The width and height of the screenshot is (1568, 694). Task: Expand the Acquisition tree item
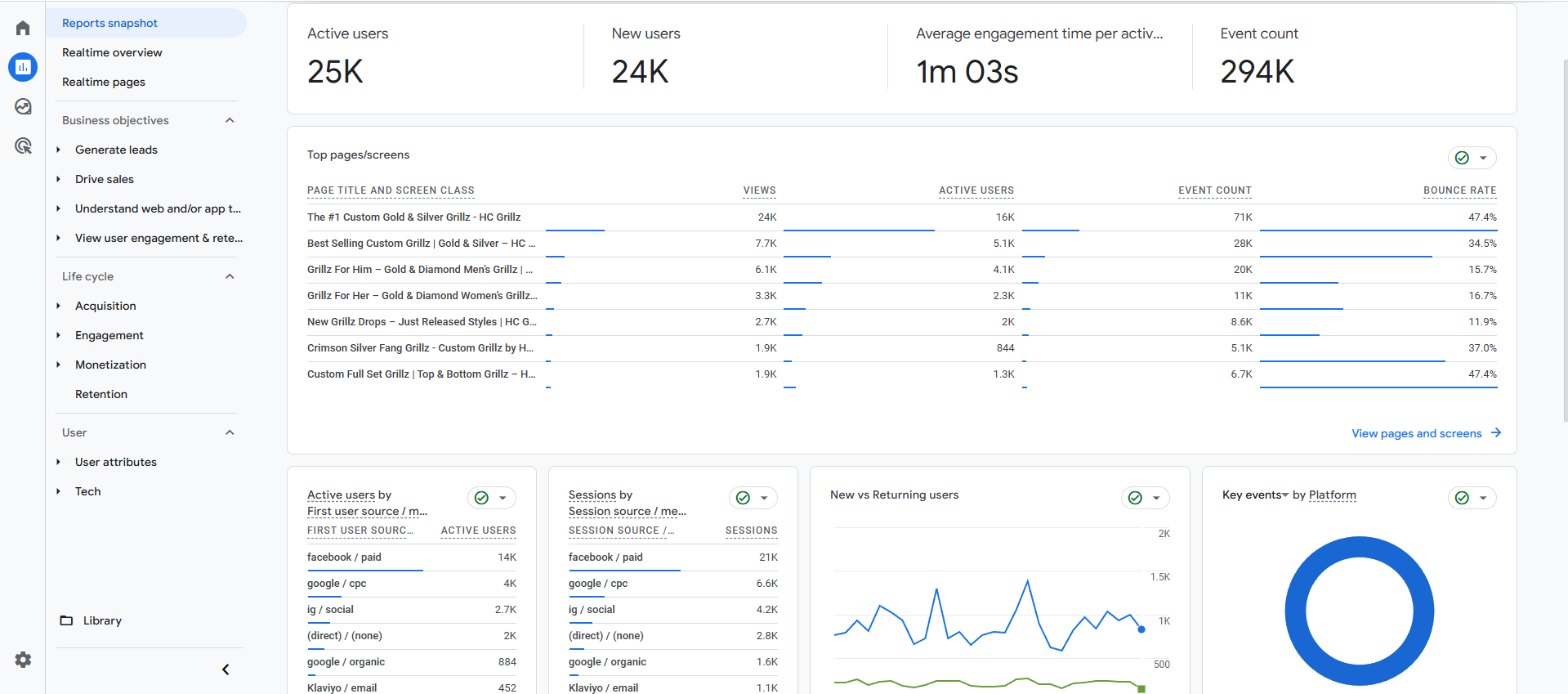point(58,306)
